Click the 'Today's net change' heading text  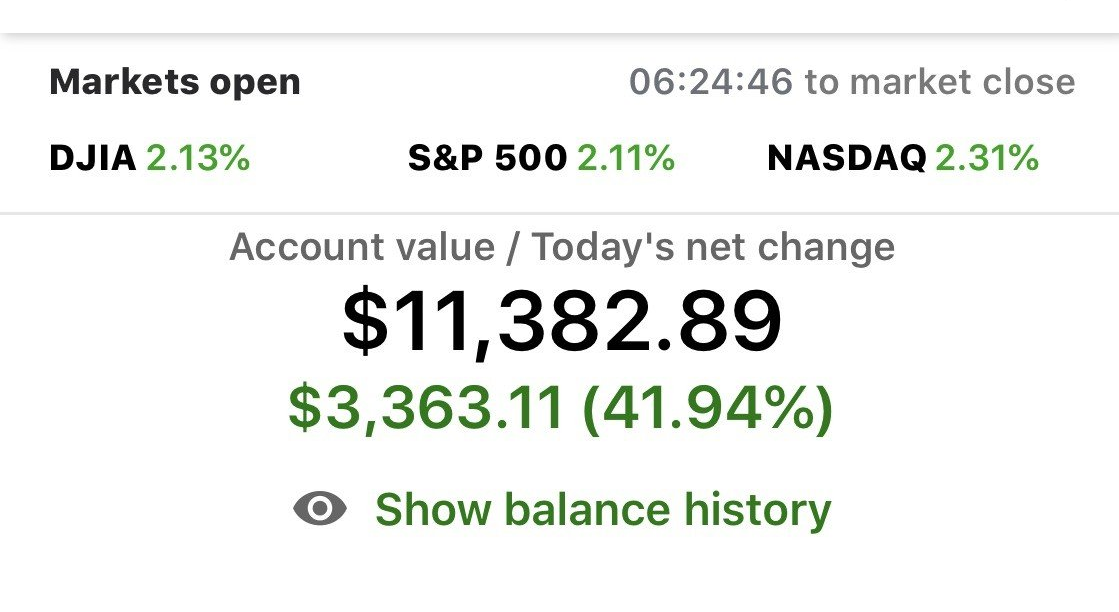point(713,248)
